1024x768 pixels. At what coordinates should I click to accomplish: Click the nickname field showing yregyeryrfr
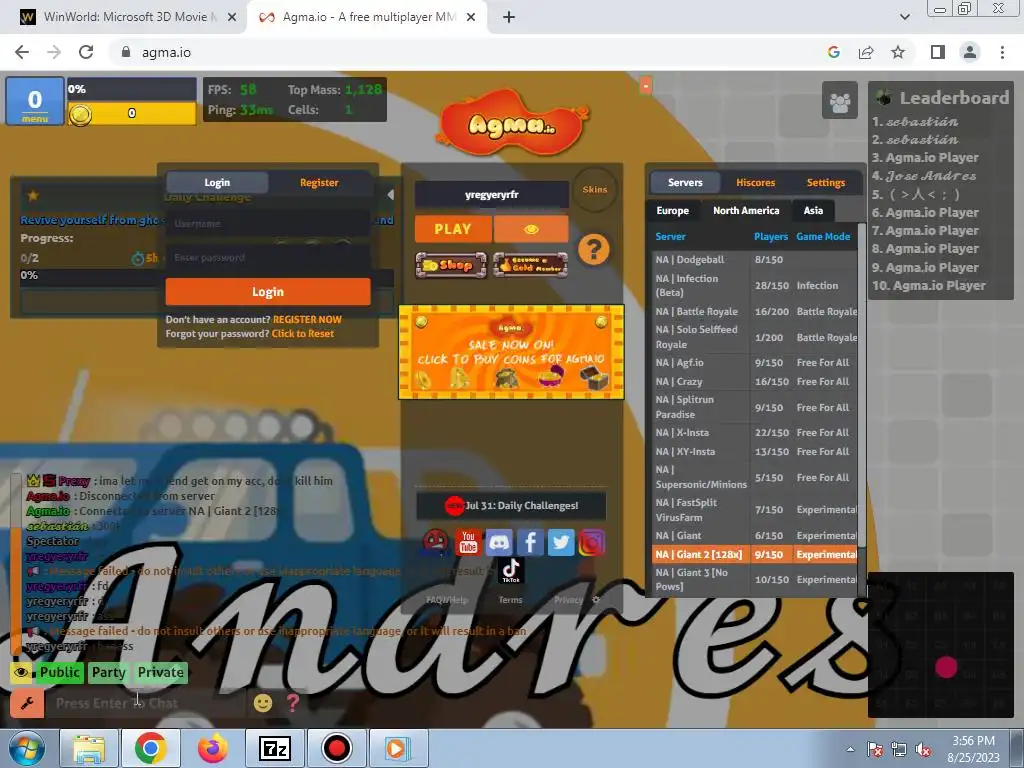pyautogui.click(x=492, y=195)
